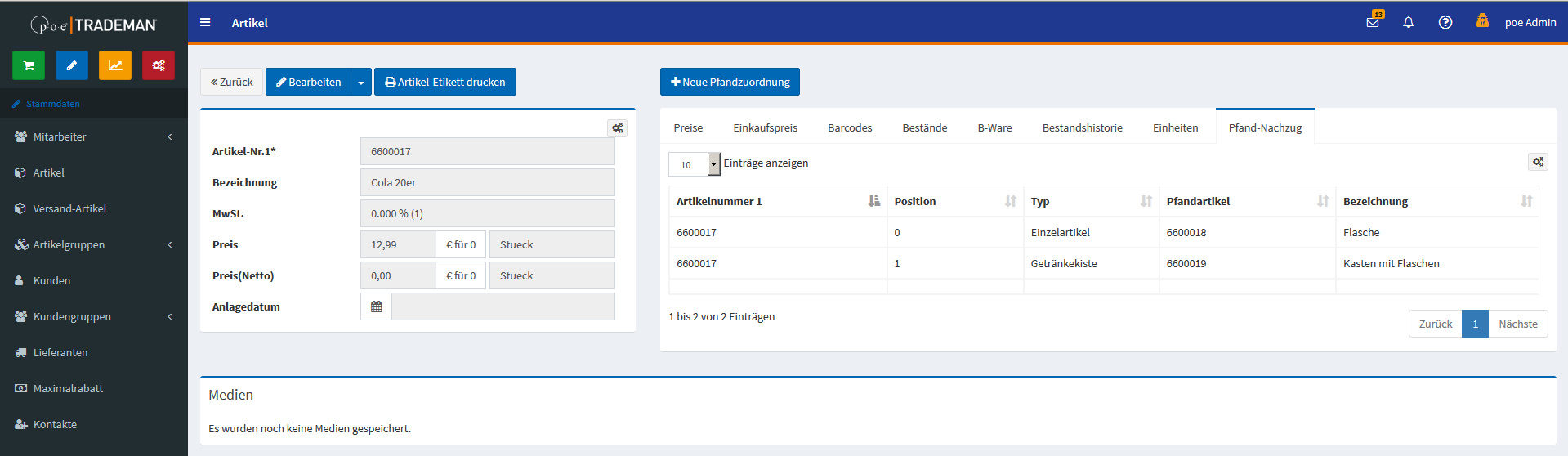Switch to the B-Ware tab
Viewport: 1568px width, 456px height.
click(994, 127)
